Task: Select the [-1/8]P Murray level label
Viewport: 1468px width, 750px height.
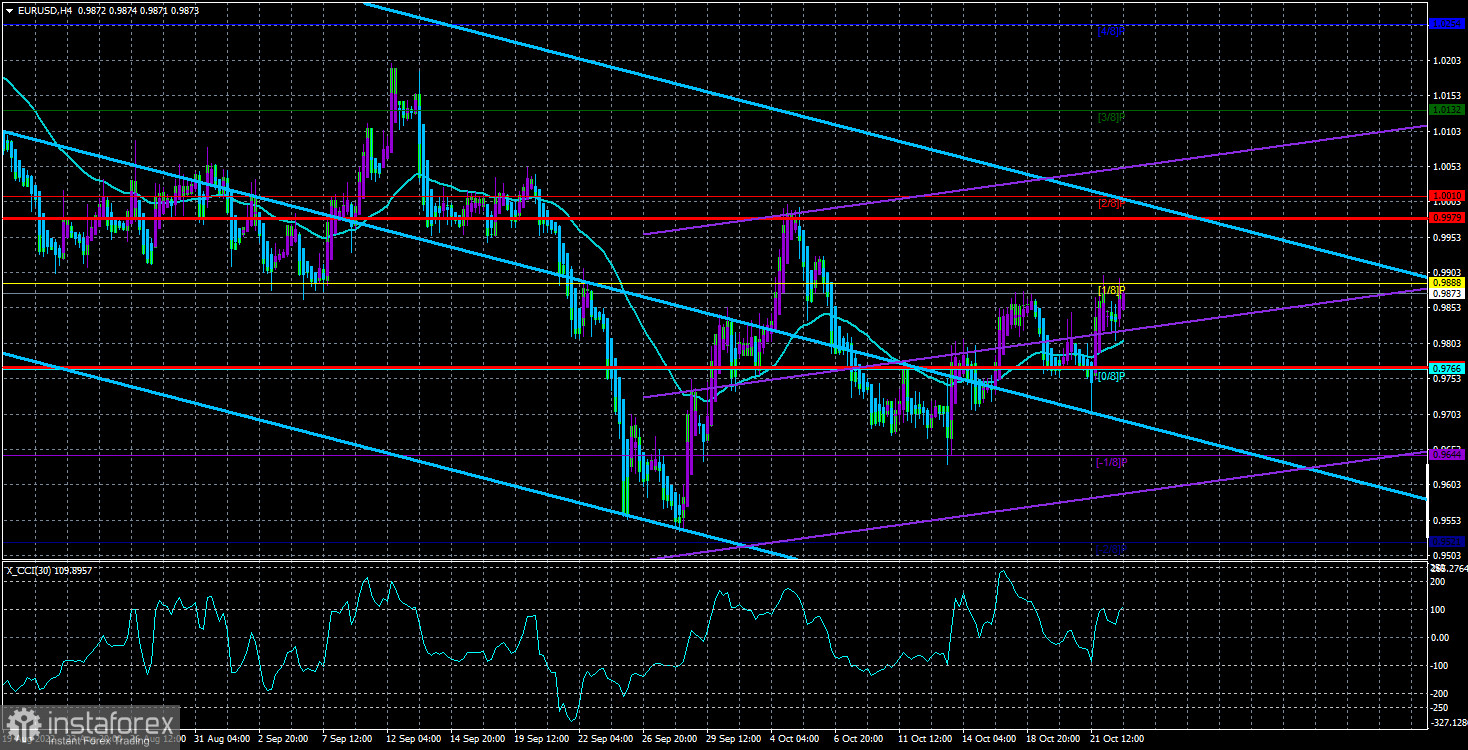Action: (x=1111, y=462)
